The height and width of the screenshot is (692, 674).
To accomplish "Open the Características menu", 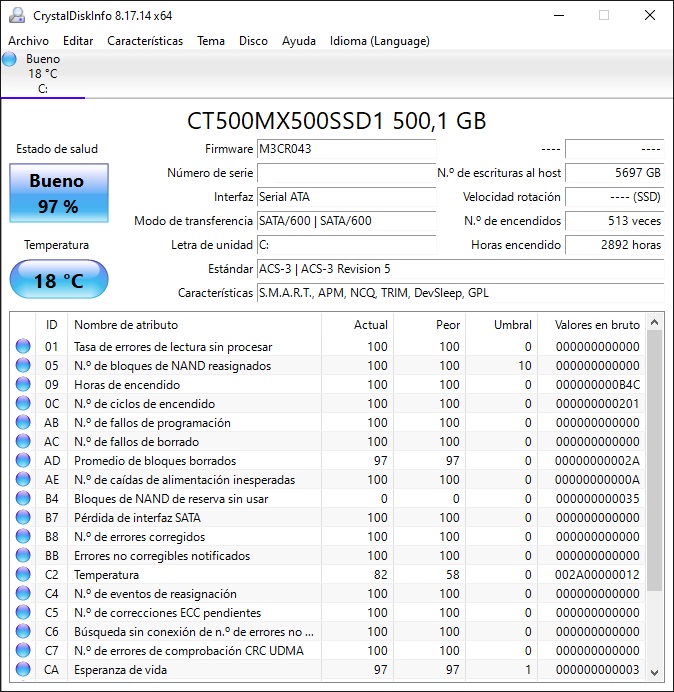I will pos(145,41).
